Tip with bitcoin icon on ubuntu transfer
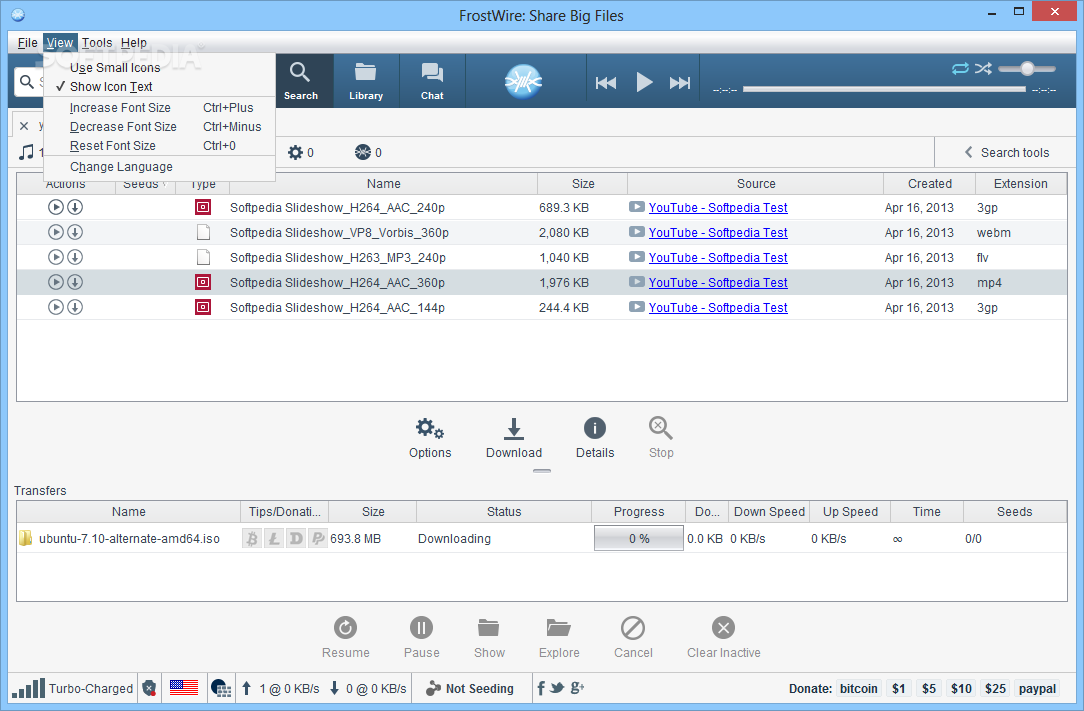This screenshot has height=711, width=1084. (x=252, y=538)
